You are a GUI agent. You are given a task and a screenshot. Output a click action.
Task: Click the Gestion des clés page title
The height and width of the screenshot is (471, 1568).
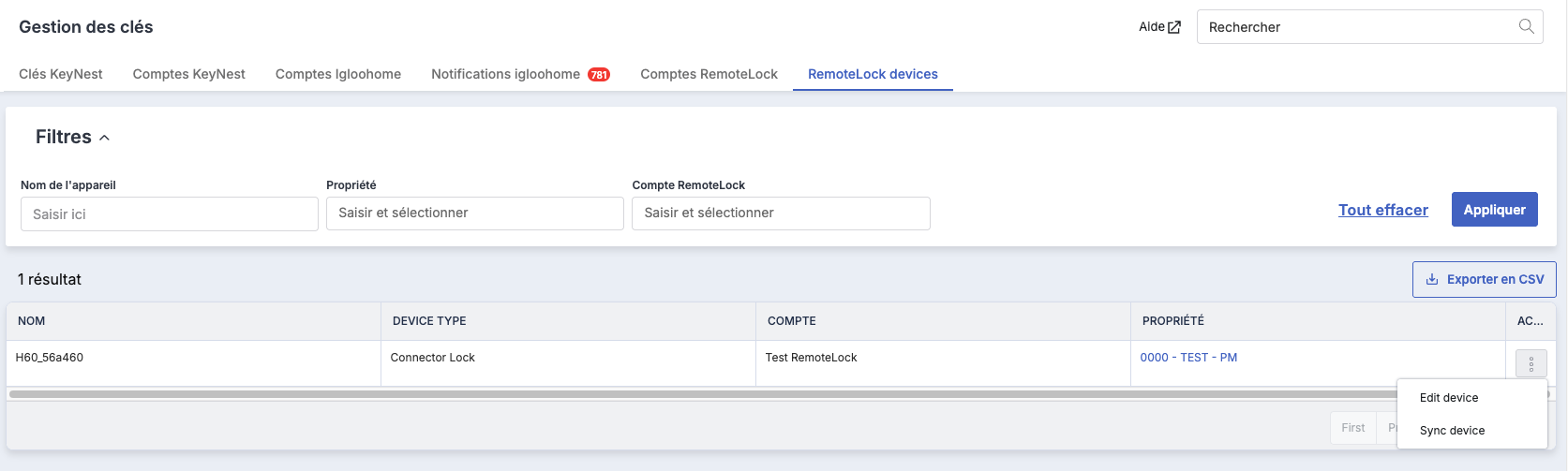(x=86, y=27)
